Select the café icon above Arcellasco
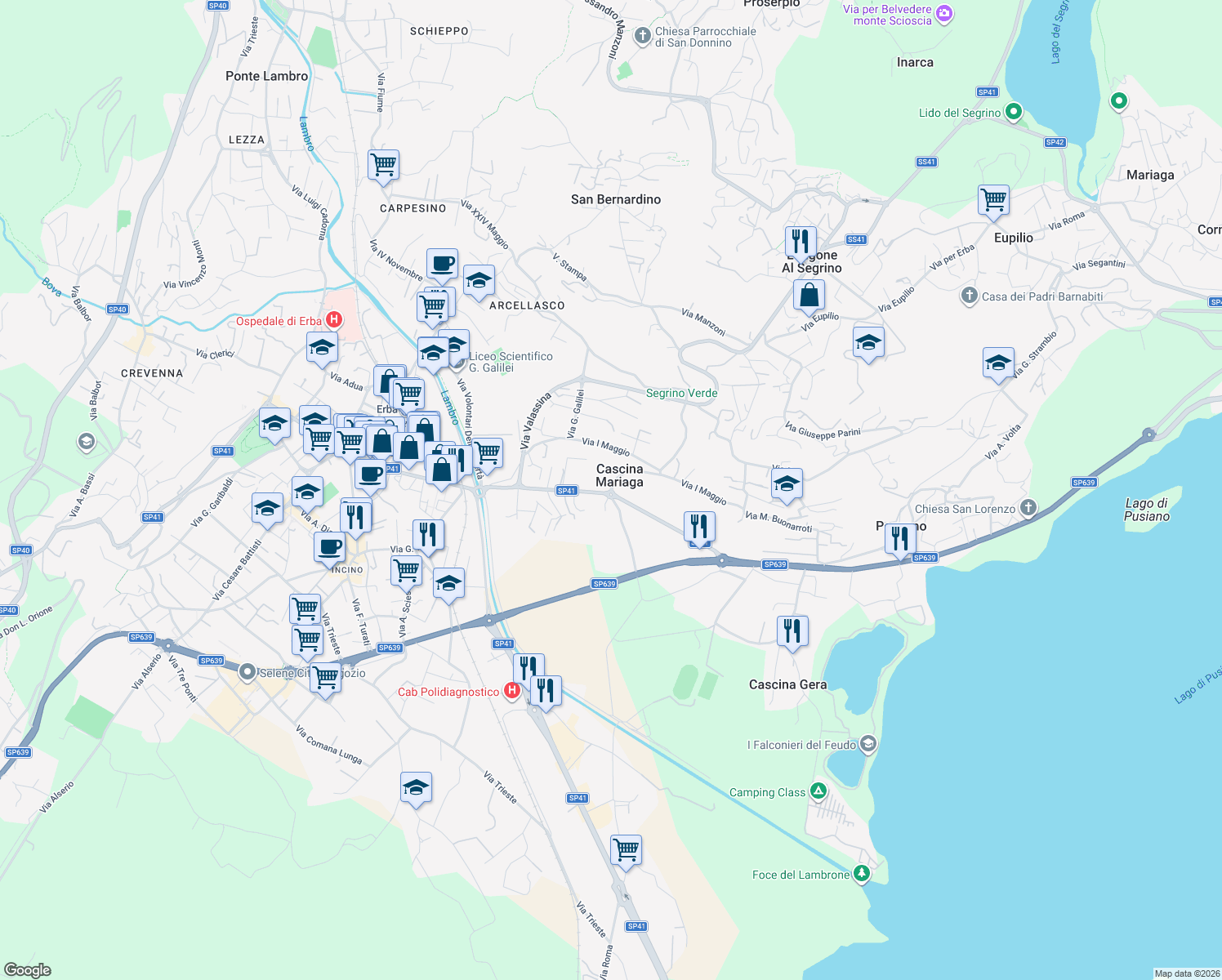The image size is (1222, 980). (x=442, y=263)
